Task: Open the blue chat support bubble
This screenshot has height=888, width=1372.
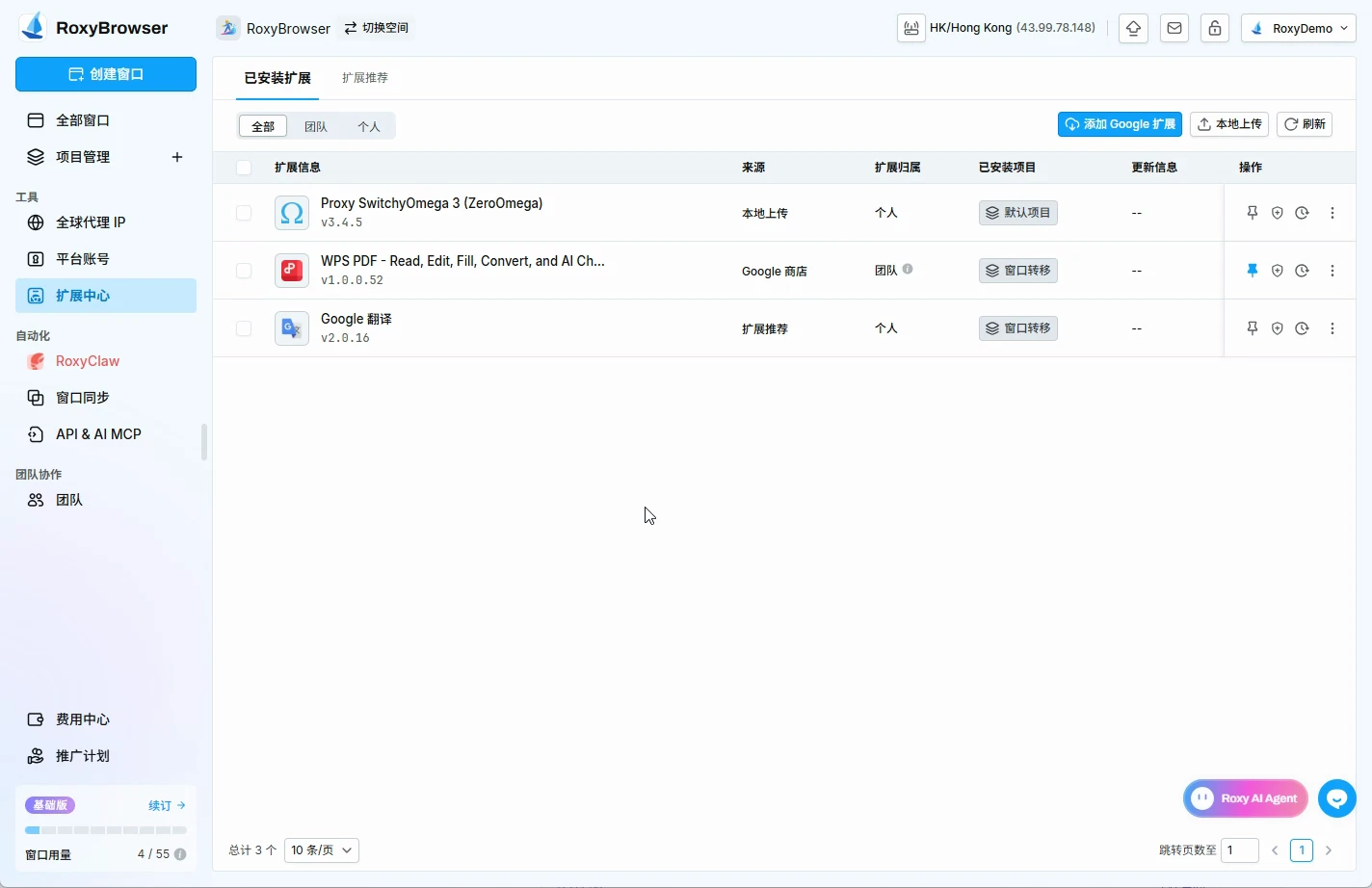Action: pyautogui.click(x=1337, y=798)
